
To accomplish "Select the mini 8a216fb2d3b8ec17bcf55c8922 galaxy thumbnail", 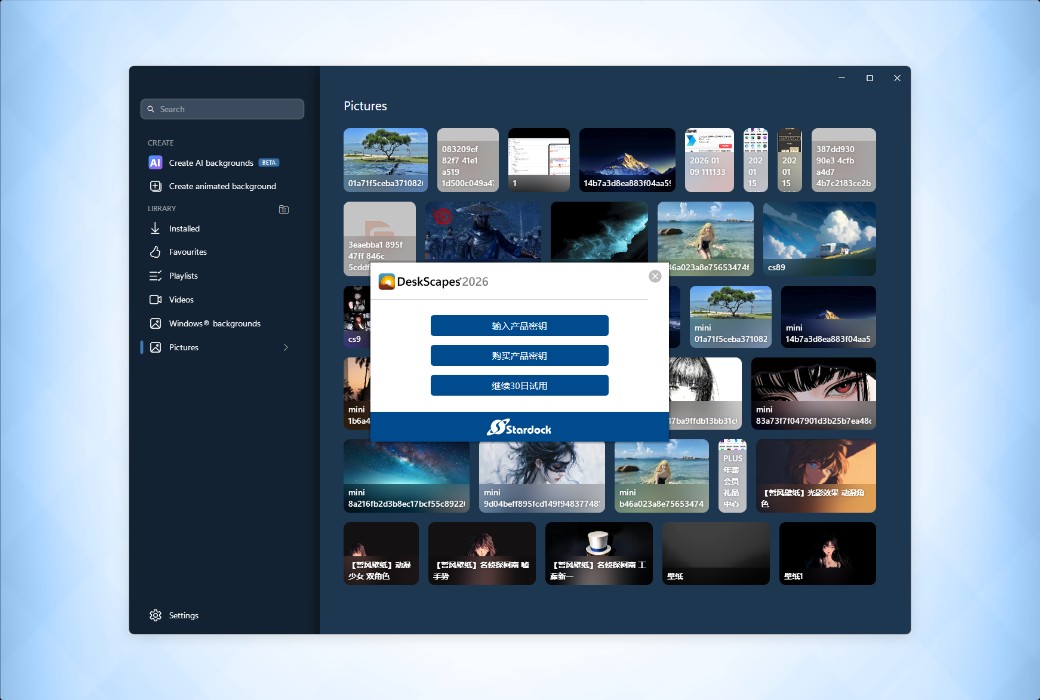I will pyautogui.click(x=407, y=476).
